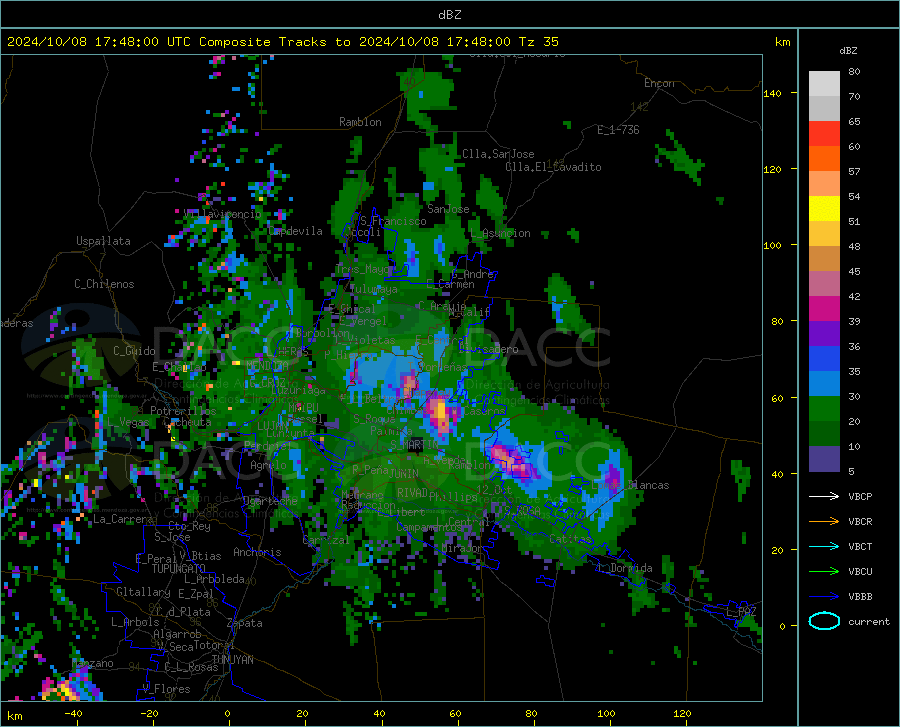Click the dBZ heading above the color scale
The image size is (900, 727).
point(848,50)
